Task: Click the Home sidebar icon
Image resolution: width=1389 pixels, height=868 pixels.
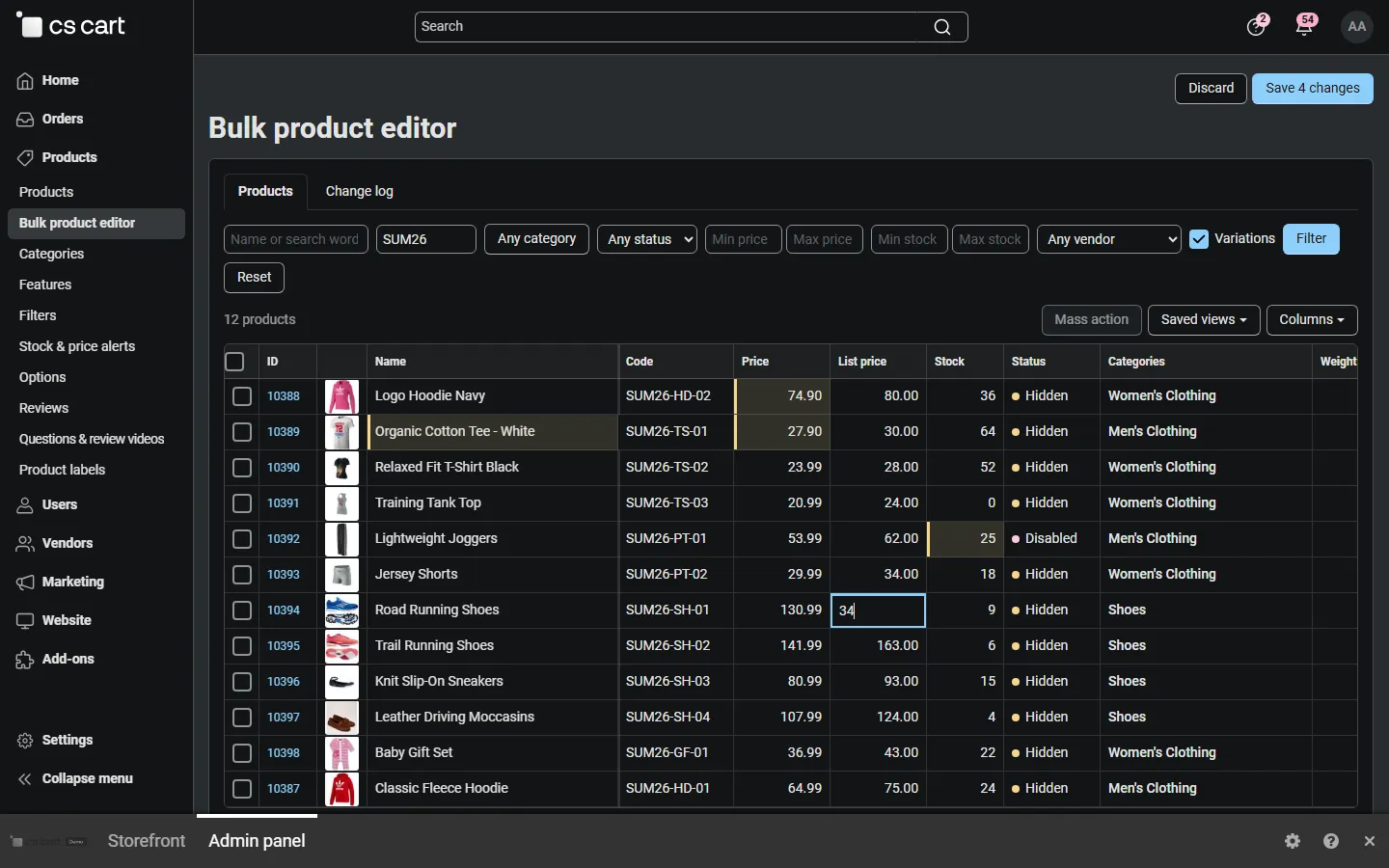Action: [26, 81]
